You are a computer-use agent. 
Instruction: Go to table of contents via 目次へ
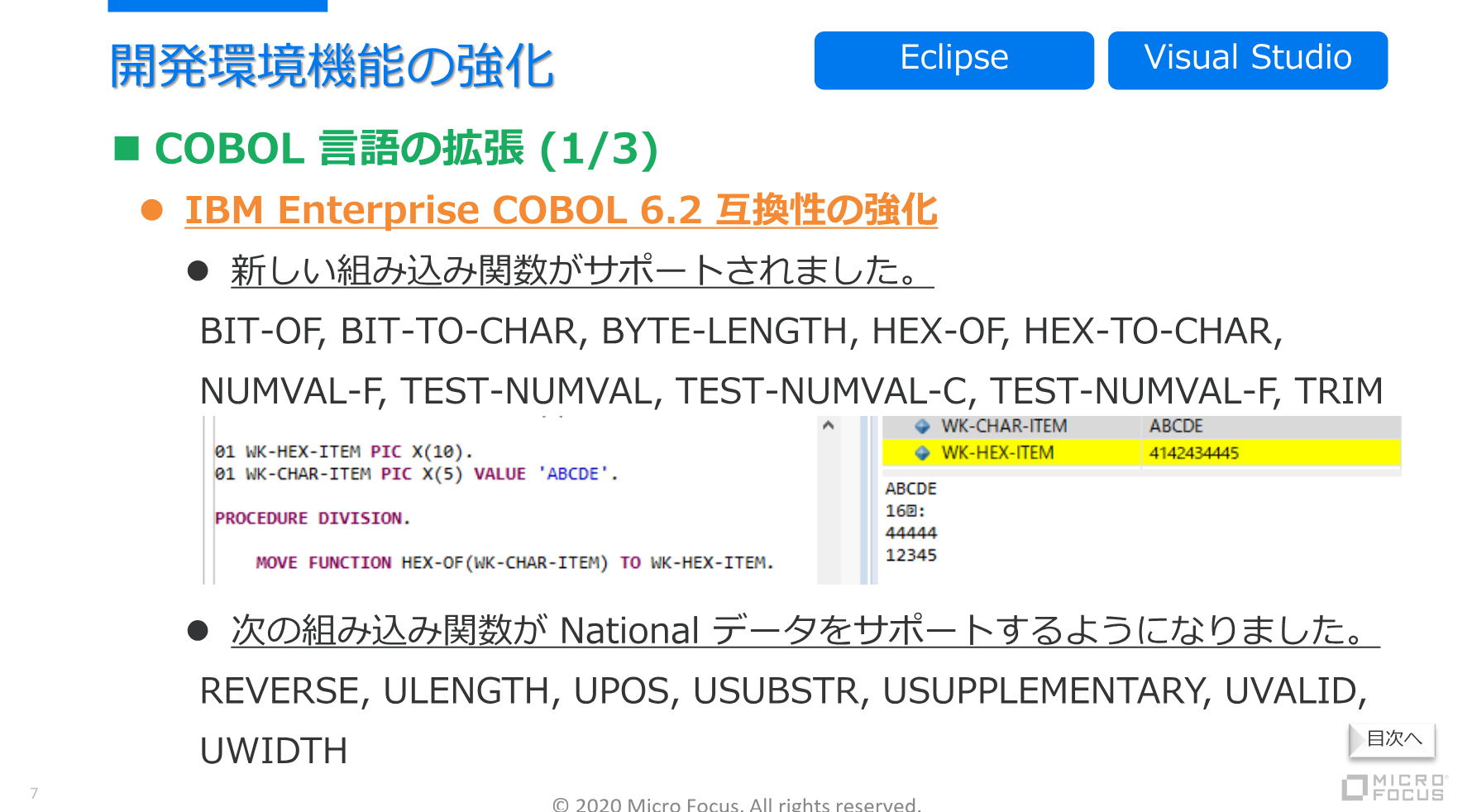1393,738
